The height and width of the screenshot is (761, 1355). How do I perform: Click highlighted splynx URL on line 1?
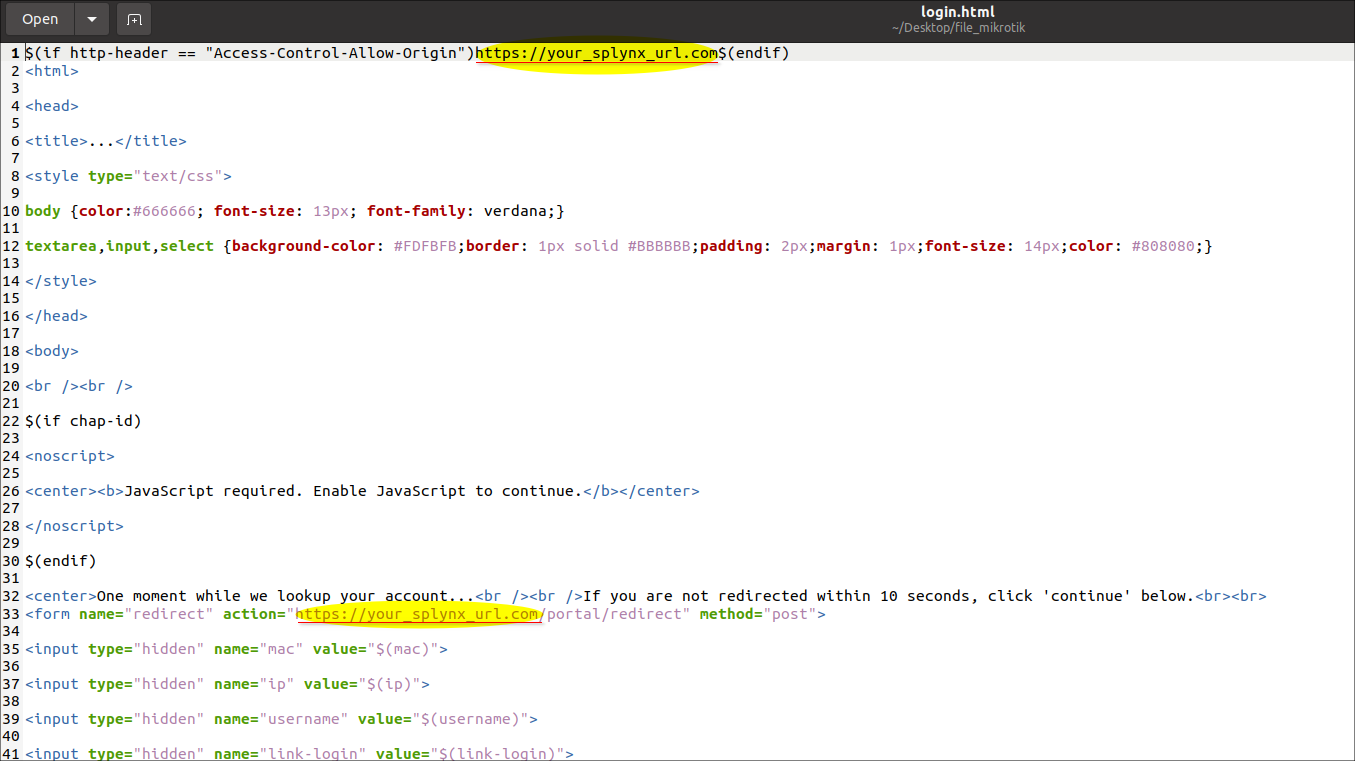pos(596,53)
